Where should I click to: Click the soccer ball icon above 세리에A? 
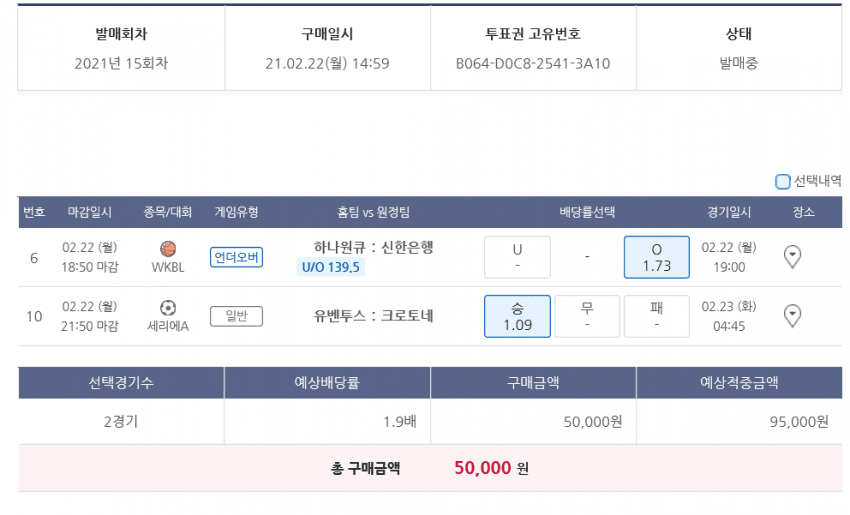coord(168,308)
